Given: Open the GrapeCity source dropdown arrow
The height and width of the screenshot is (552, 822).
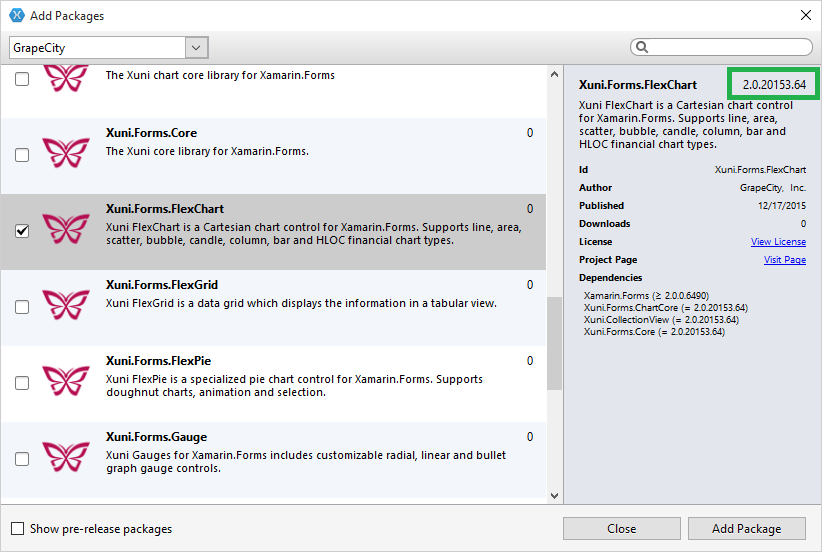Looking at the screenshot, I should [x=196, y=48].
